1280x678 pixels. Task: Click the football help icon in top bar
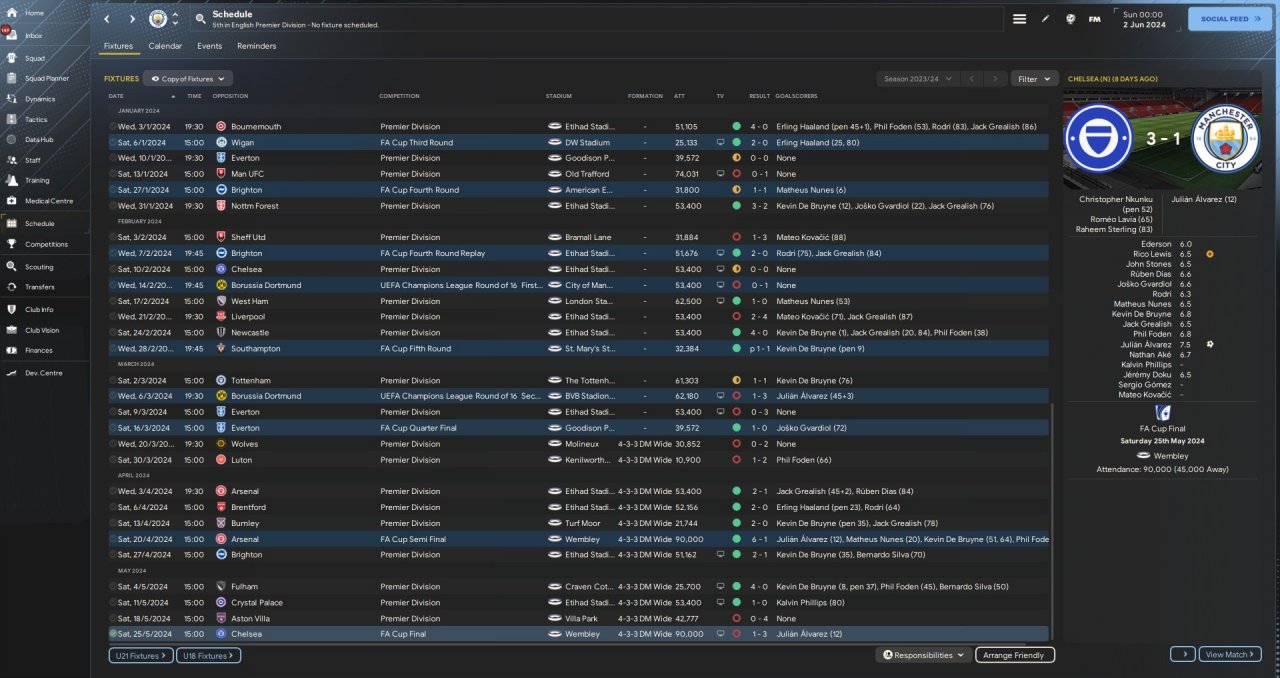tap(1071, 19)
